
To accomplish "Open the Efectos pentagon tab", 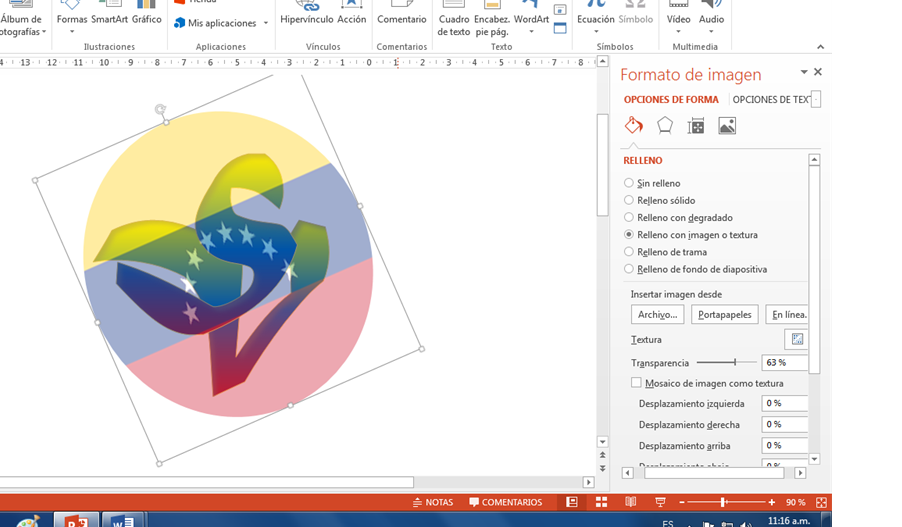I will [x=664, y=125].
